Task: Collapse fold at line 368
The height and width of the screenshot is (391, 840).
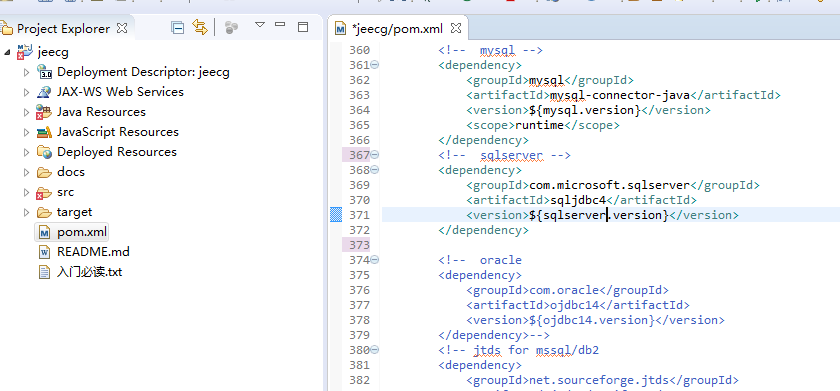Action: (x=374, y=170)
